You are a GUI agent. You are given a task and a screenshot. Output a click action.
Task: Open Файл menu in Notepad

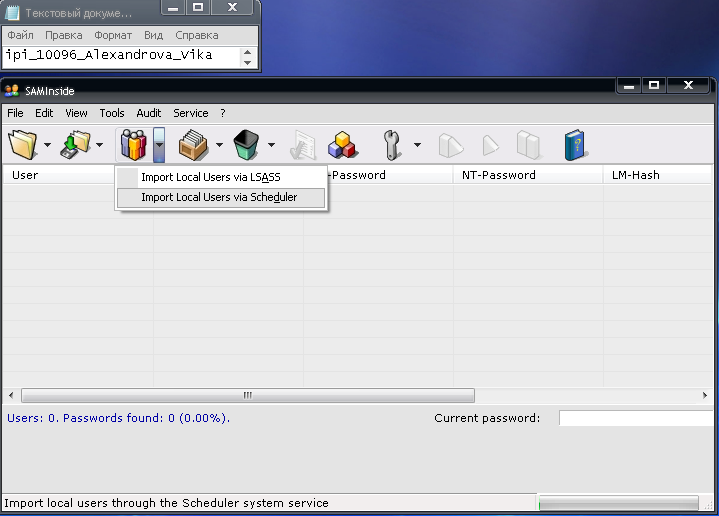20,35
